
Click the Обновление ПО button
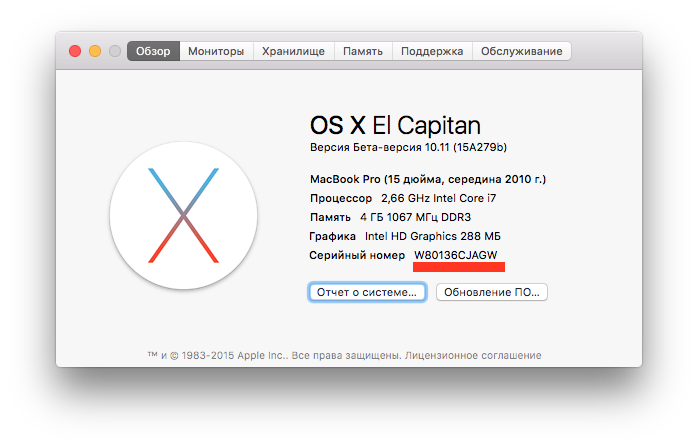click(491, 293)
